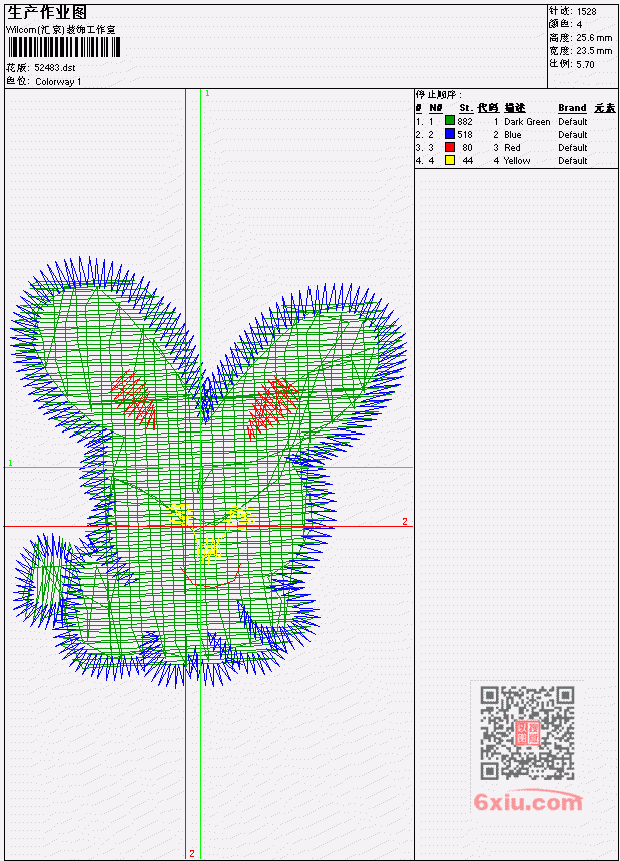Image resolution: width=620 pixels, height=861 pixels.
Task: Click the Dark Green color swatch
Action: click(450, 121)
